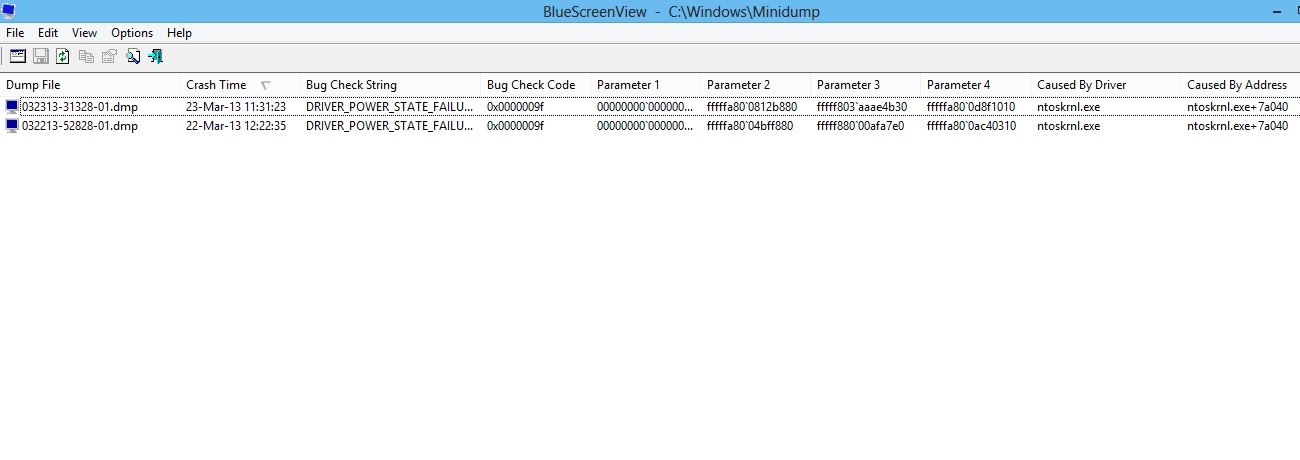The height and width of the screenshot is (460, 1300).
Task: Open the Properties toolbar icon
Action: point(109,57)
